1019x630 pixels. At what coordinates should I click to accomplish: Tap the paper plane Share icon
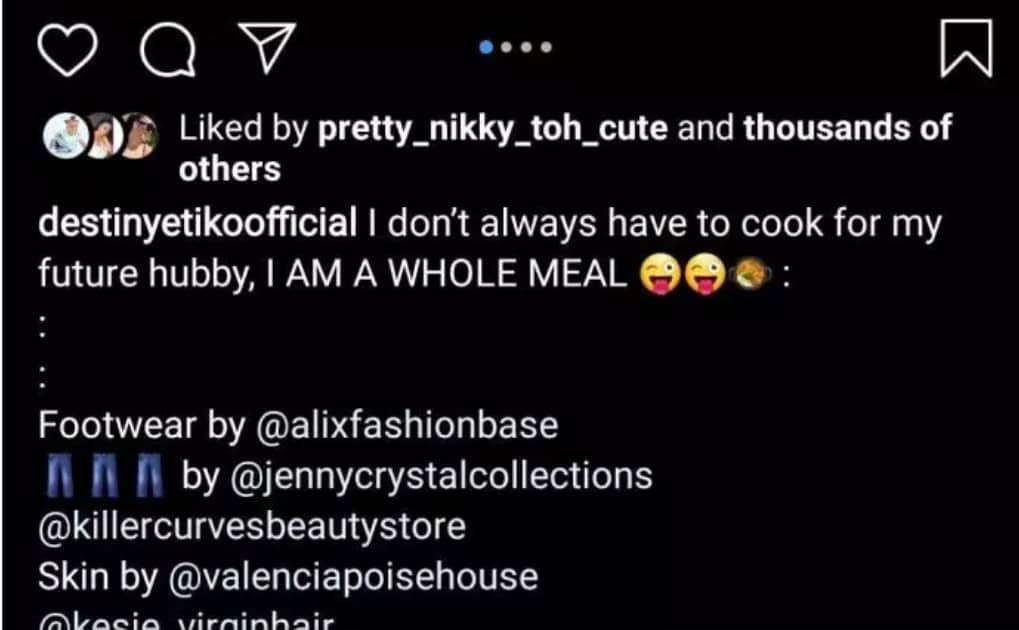coord(267,50)
